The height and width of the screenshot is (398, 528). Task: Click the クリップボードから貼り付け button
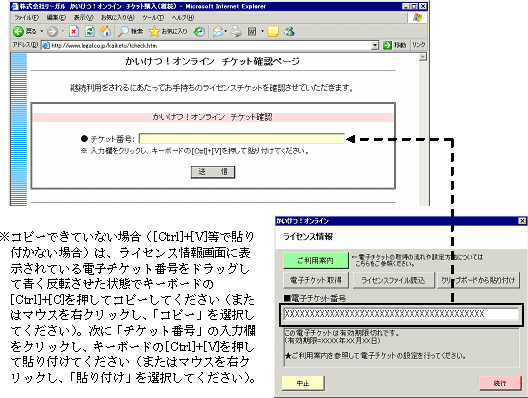coord(478,280)
